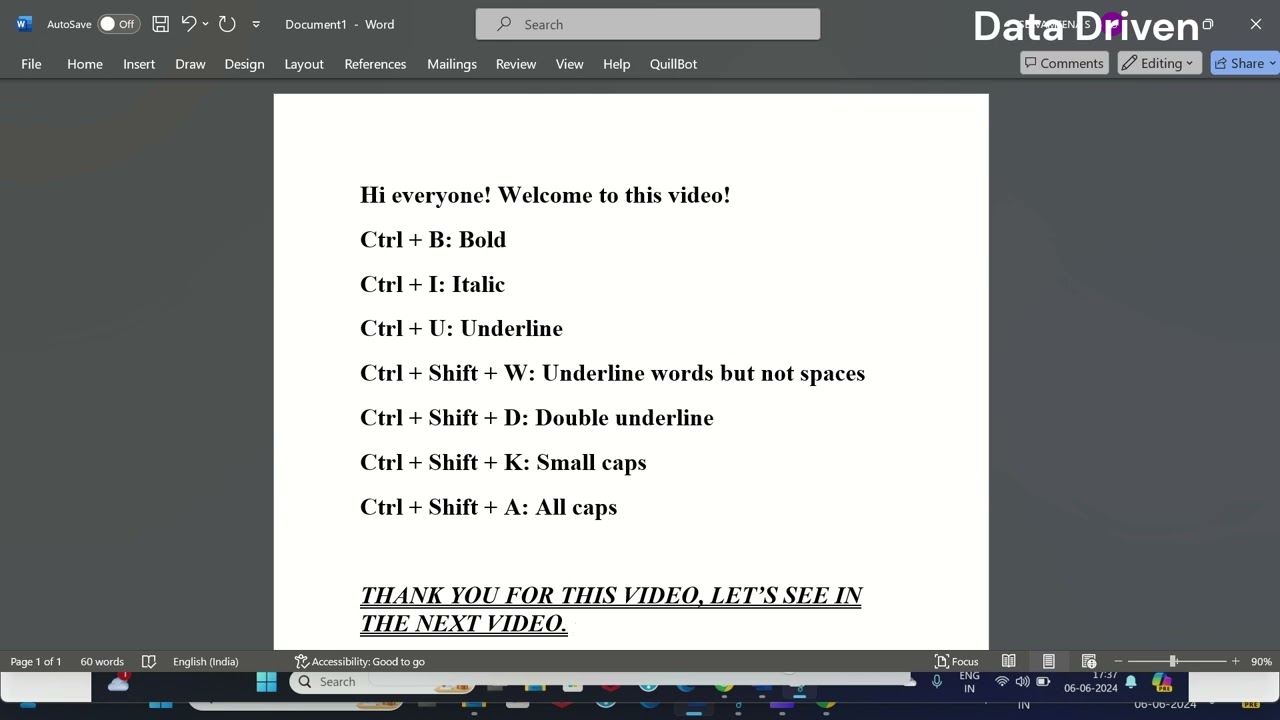Viewport: 1280px width, 720px height.
Task: Open the QuillBot tab
Action: click(x=673, y=64)
